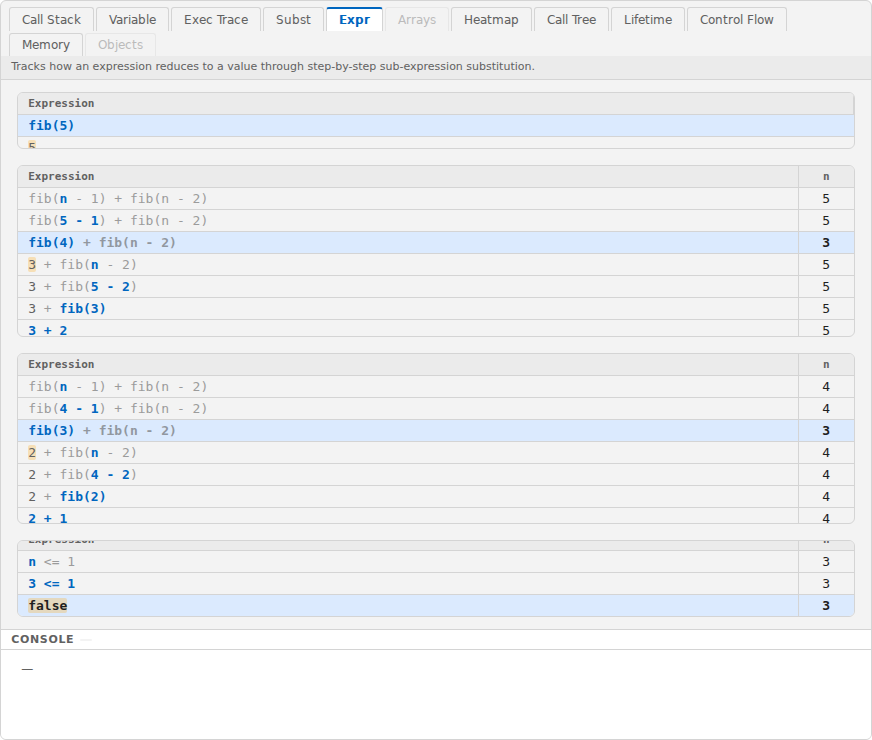Viewport: 872px width, 740px height.
Task: Click the tab description text about sub-expression substitution
Action: click(x=272, y=66)
